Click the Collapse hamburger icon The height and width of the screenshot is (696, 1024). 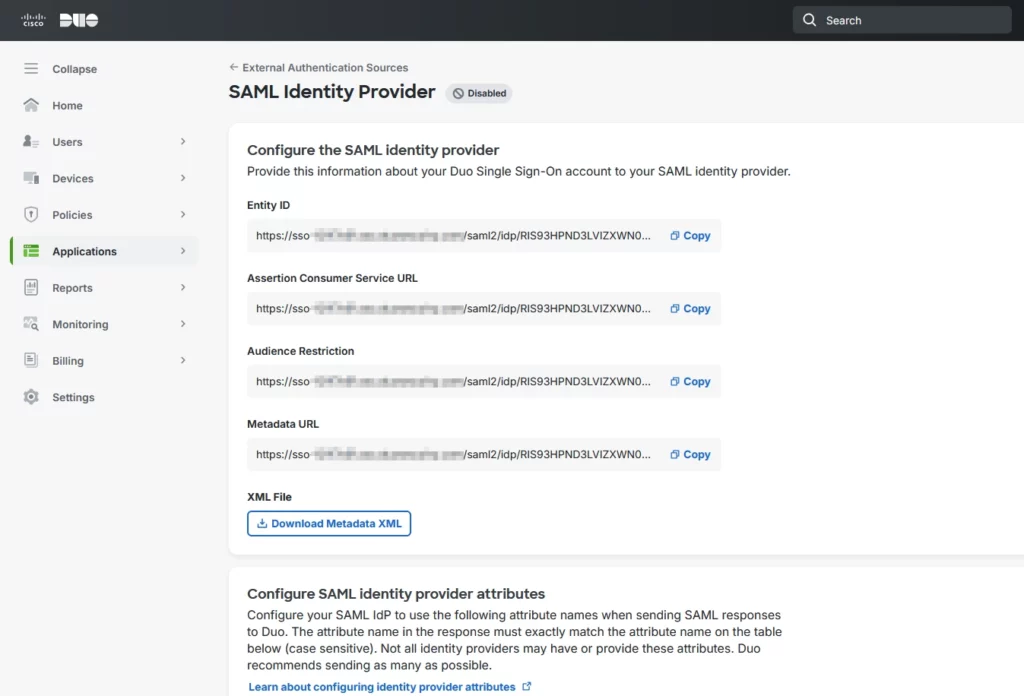click(31, 69)
